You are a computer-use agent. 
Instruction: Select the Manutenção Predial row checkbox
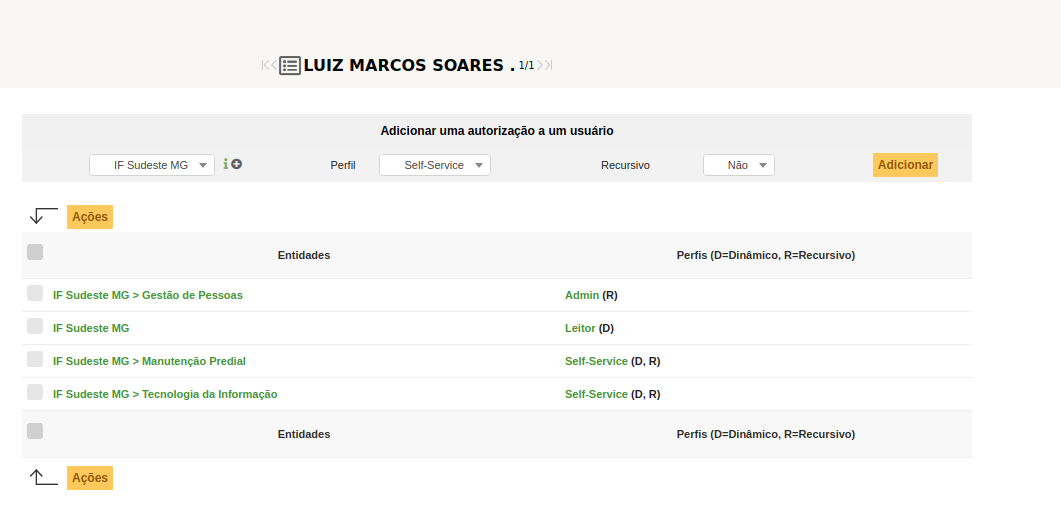pyautogui.click(x=35, y=360)
